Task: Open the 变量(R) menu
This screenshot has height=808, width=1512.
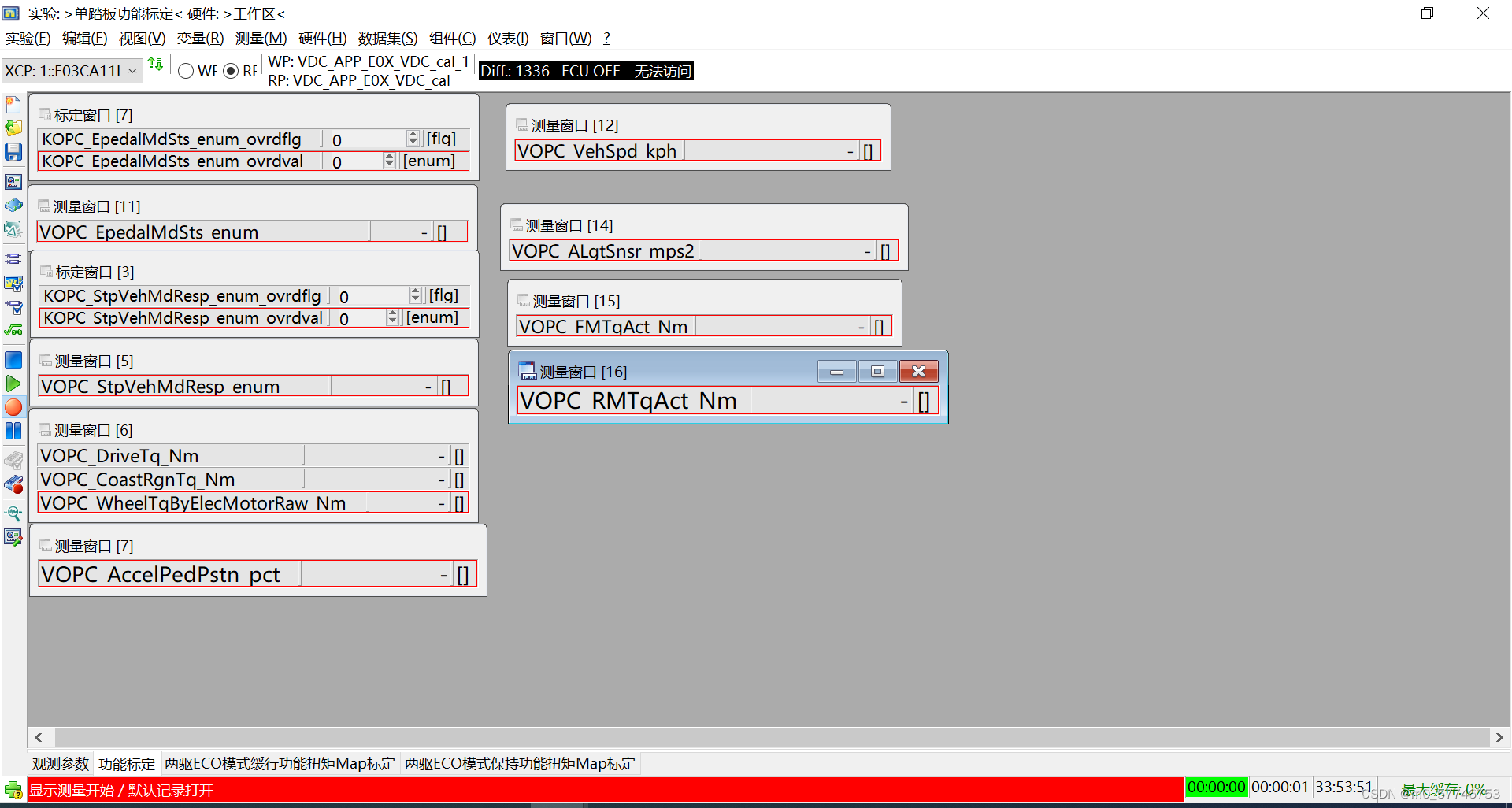Action: point(200,39)
